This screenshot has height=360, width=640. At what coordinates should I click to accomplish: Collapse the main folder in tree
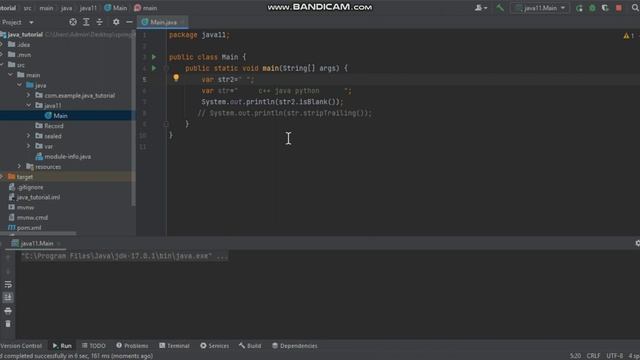[11, 75]
